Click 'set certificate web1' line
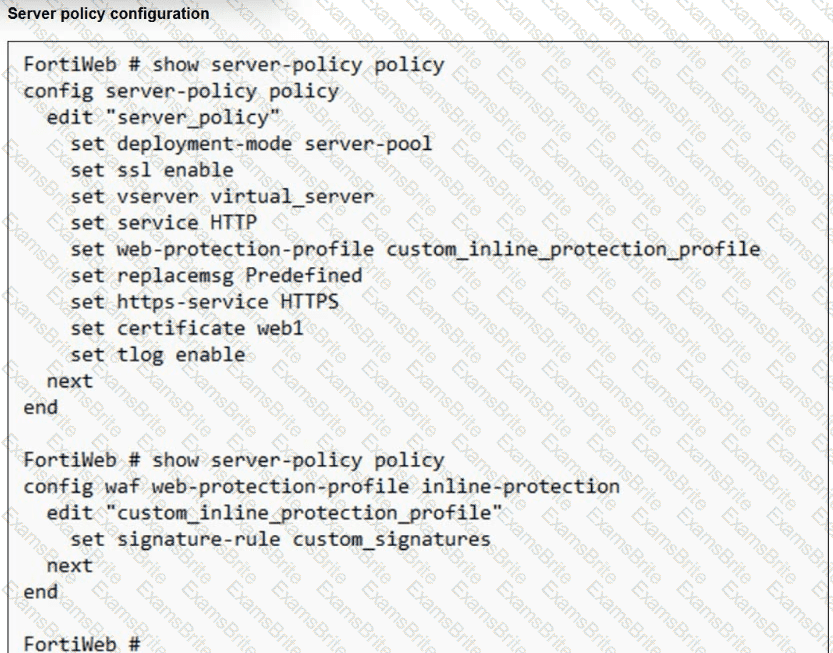Viewport: 833px width, 653px height. pyautogui.click(x=187, y=328)
